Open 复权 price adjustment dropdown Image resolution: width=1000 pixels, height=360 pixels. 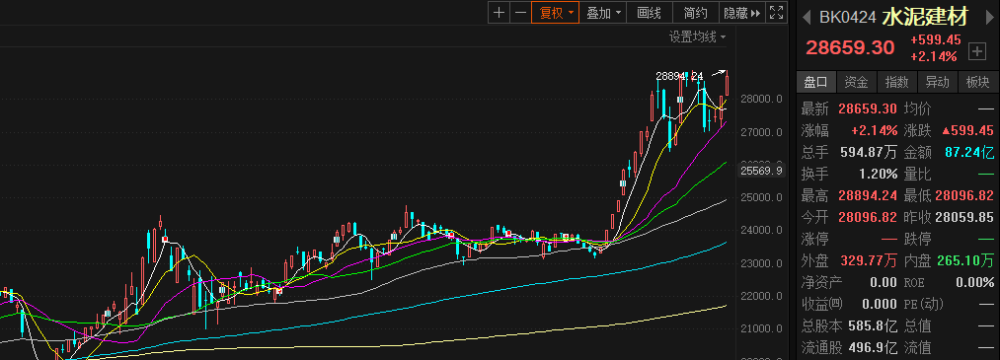tap(555, 13)
